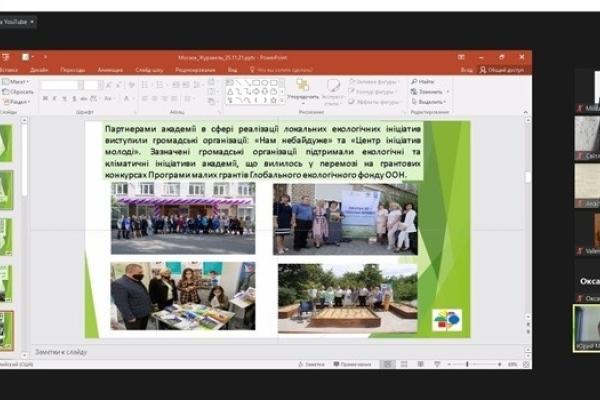Click the Reset (Сбросить) slide icon
Viewport: 600px width, 400px height.
(20, 91)
